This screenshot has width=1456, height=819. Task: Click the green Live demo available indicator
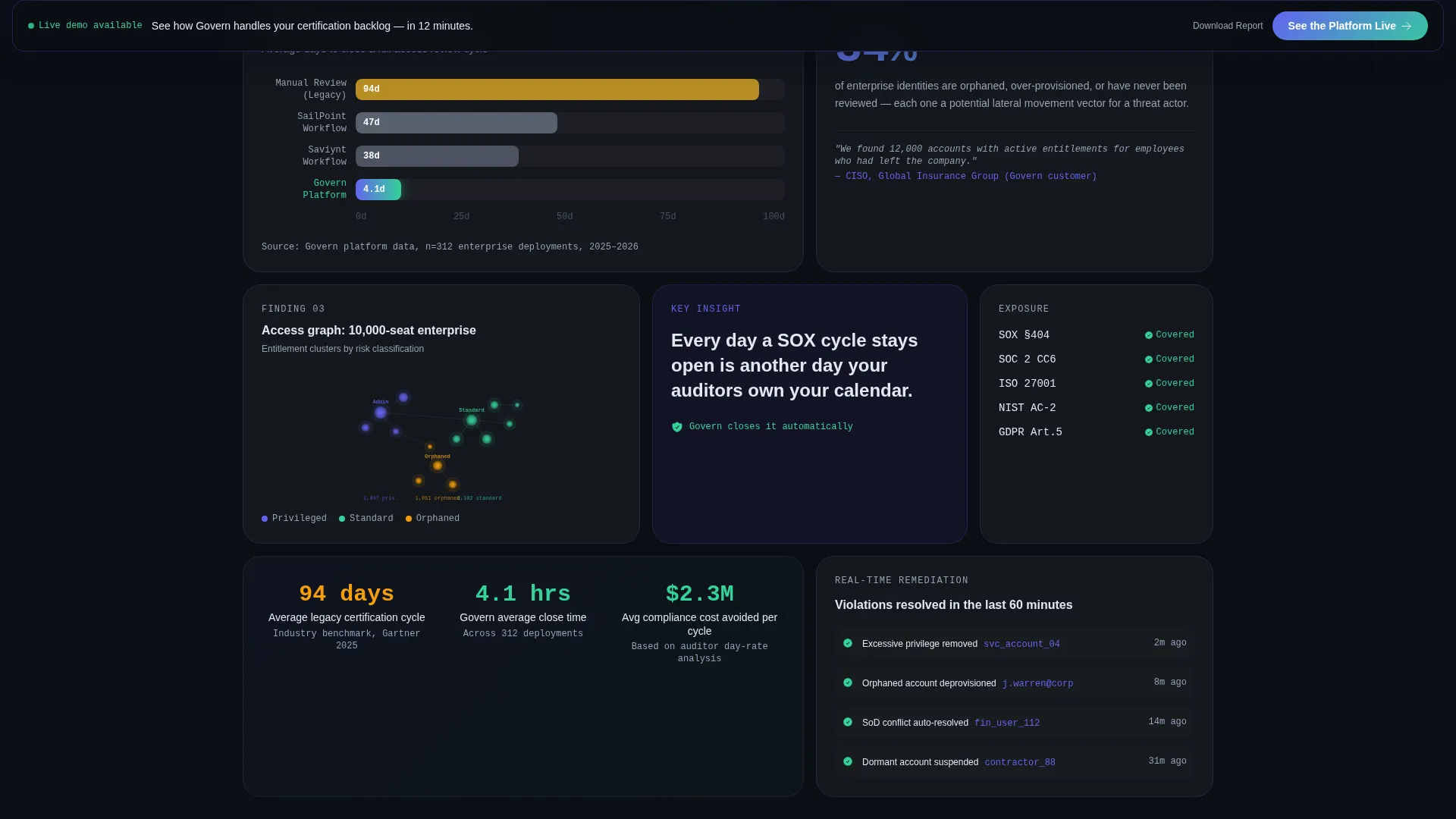(85, 26)
